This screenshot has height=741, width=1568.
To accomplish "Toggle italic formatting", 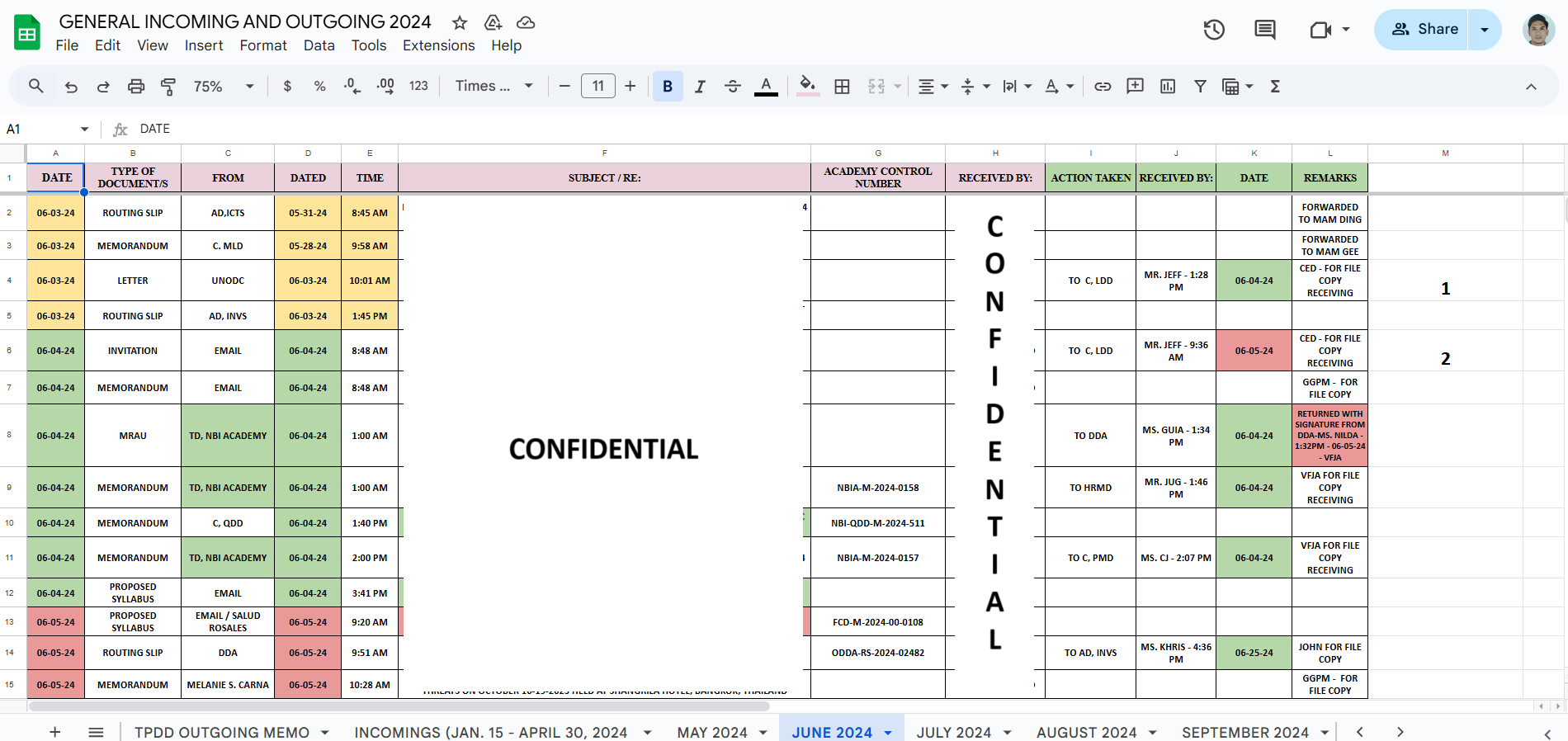I will (x=700, y=86).
